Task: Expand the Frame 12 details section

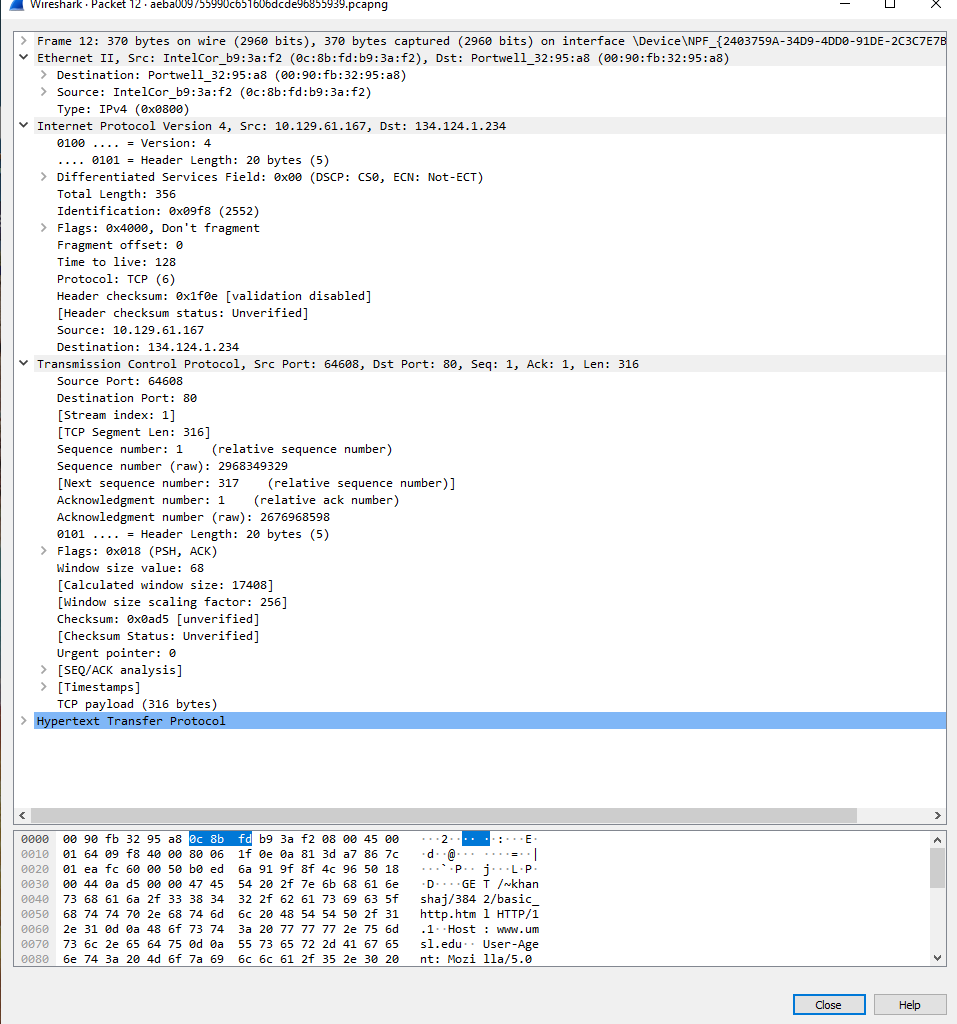Action: (x=22, y=40)
